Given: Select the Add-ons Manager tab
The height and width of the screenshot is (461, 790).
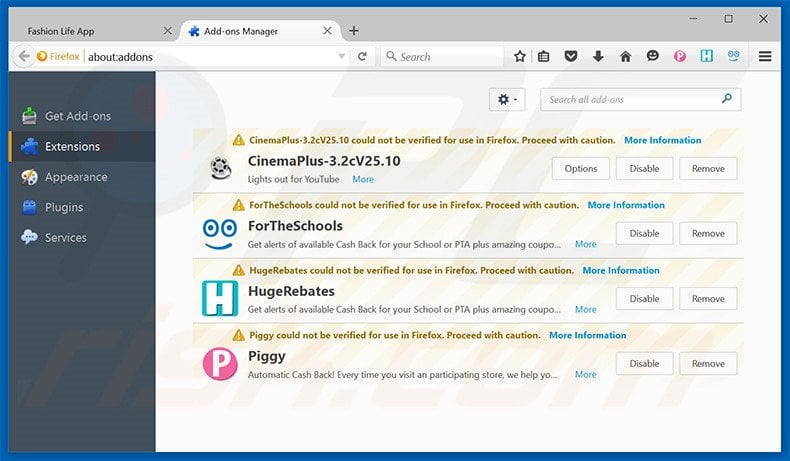Looking at the screenshot, I should 260,31.
